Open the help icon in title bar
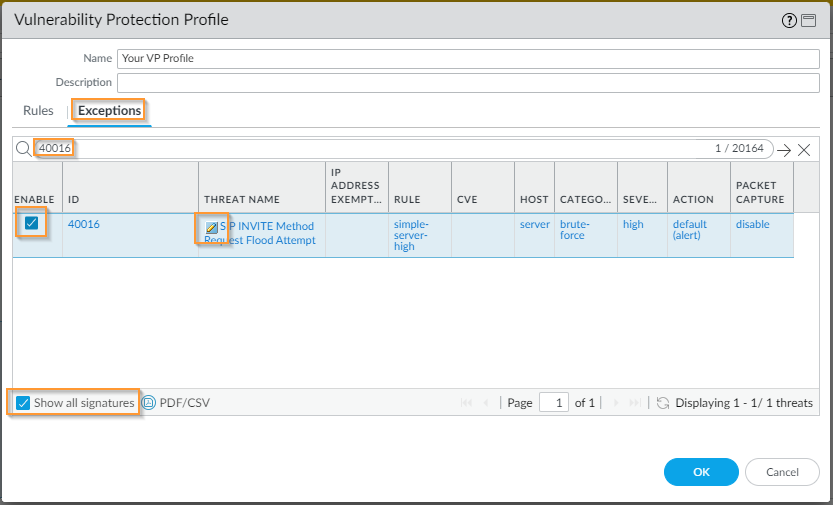The image size is (833, 505). 791,20
